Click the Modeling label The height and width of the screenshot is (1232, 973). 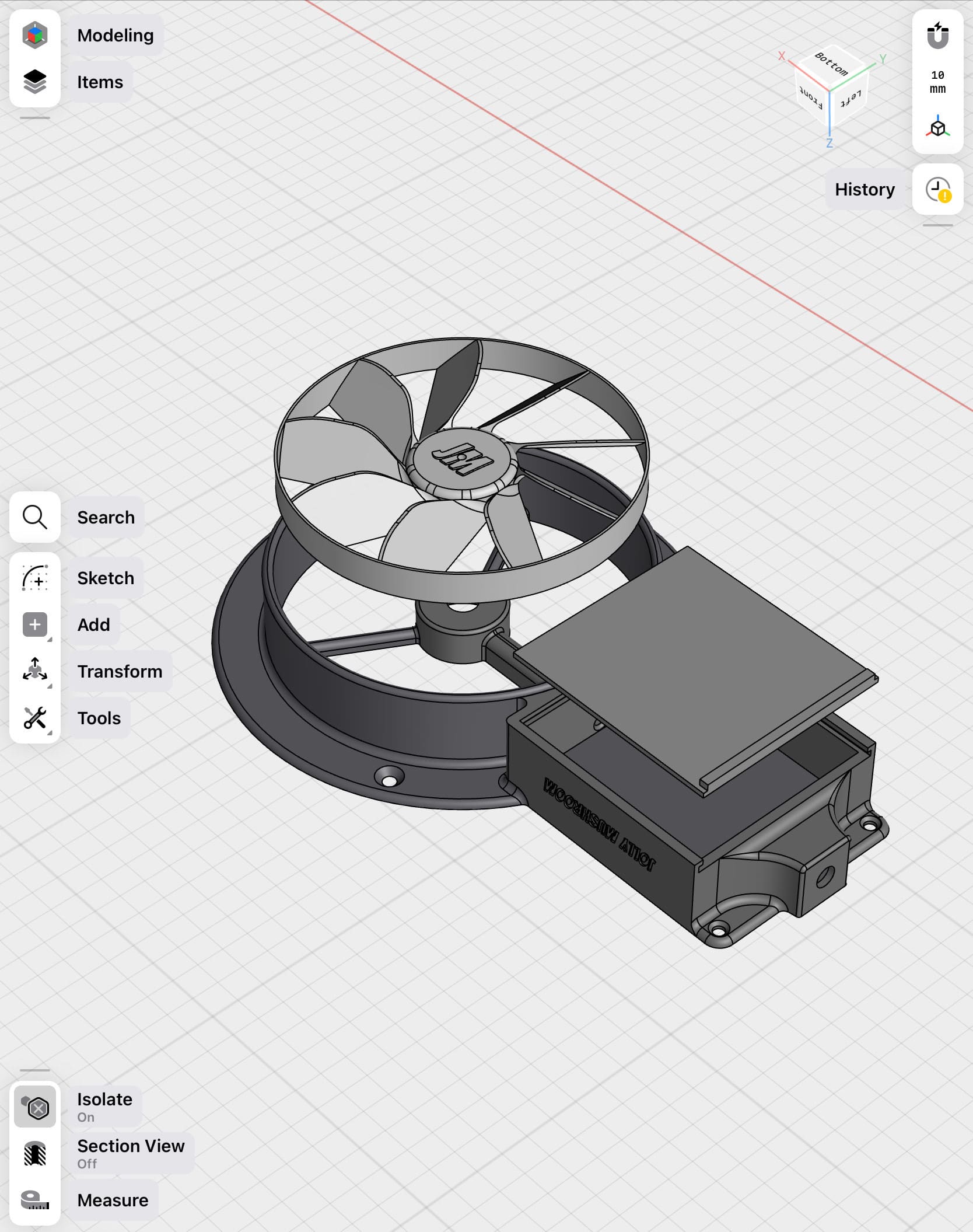116,35
